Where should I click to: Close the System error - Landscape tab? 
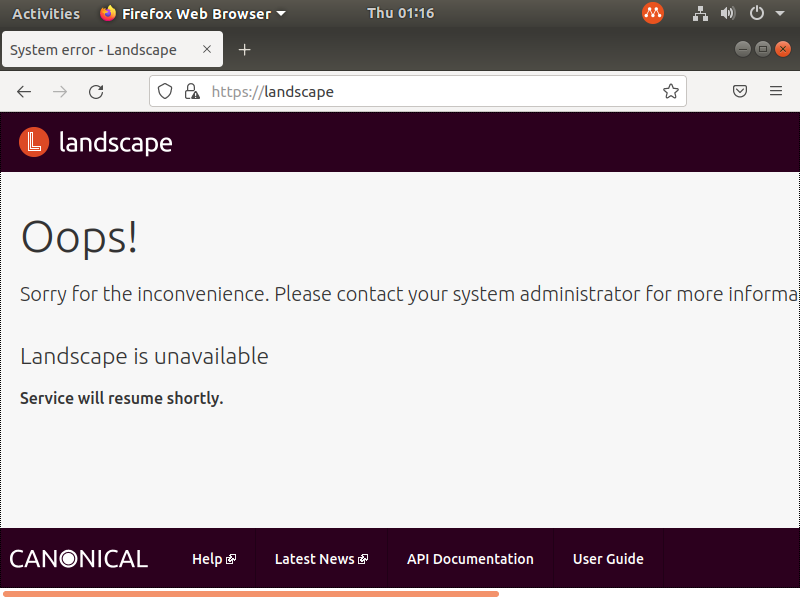pyautogui.click(x=207, y=49)
